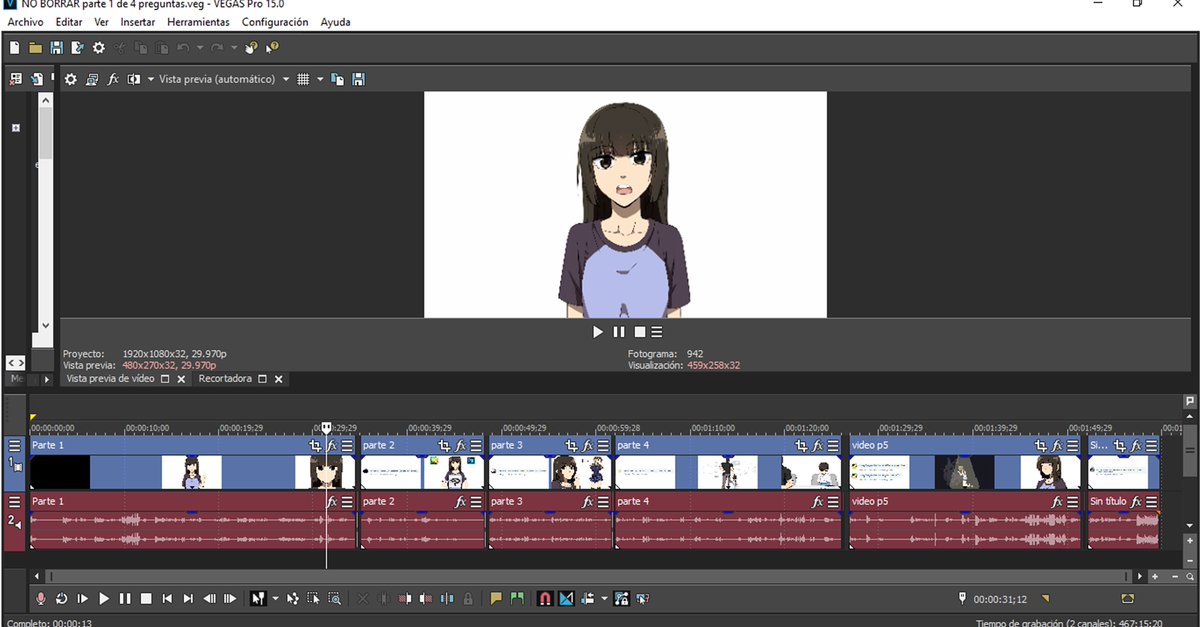
Task: Open event FX on video event Parte 1
Action: [332, 446]
